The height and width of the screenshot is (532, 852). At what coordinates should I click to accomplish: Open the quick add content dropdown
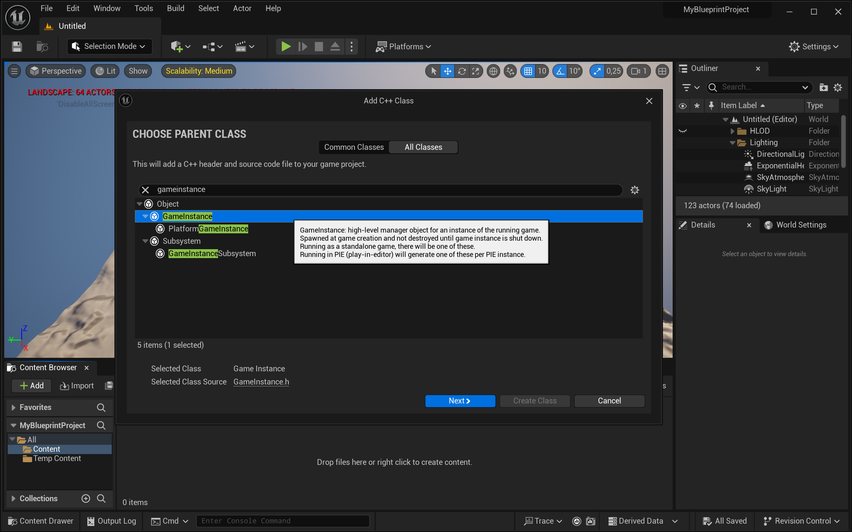click(180, 47)
